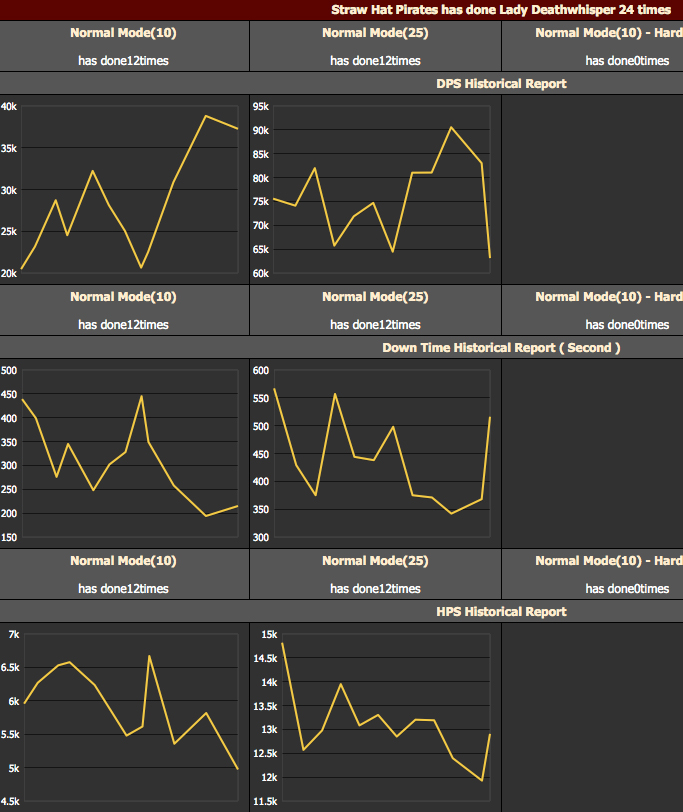
Task: Click the DPS Historical Report heading
Action: 501,83
